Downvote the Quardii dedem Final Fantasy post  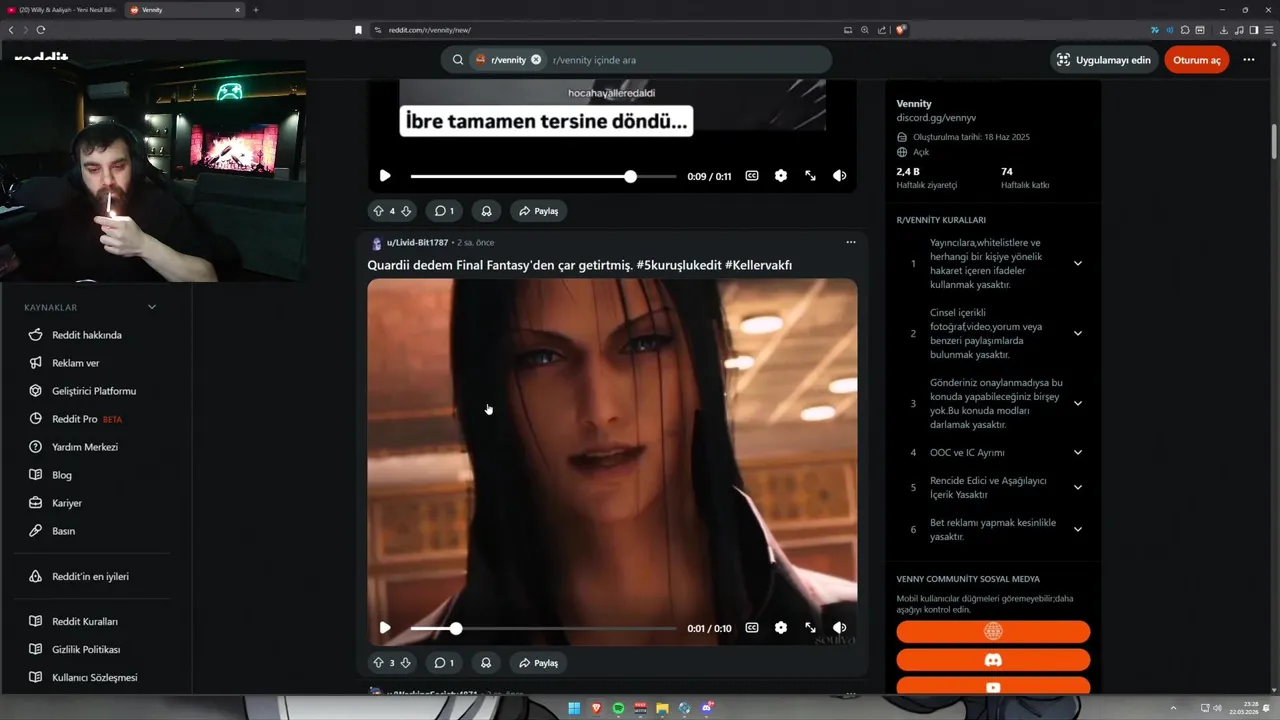tap(406, 663)
